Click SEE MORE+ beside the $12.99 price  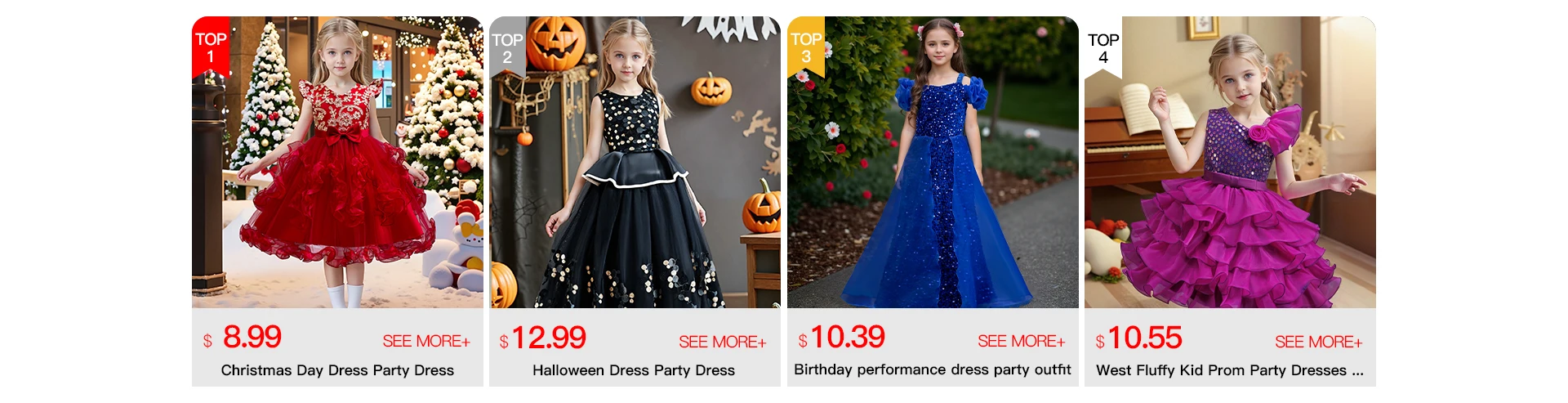coord(723,342)
